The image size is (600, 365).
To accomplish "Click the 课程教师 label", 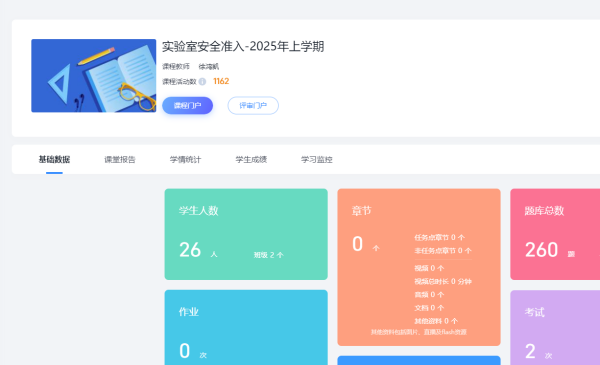I will tap(176, 67).
